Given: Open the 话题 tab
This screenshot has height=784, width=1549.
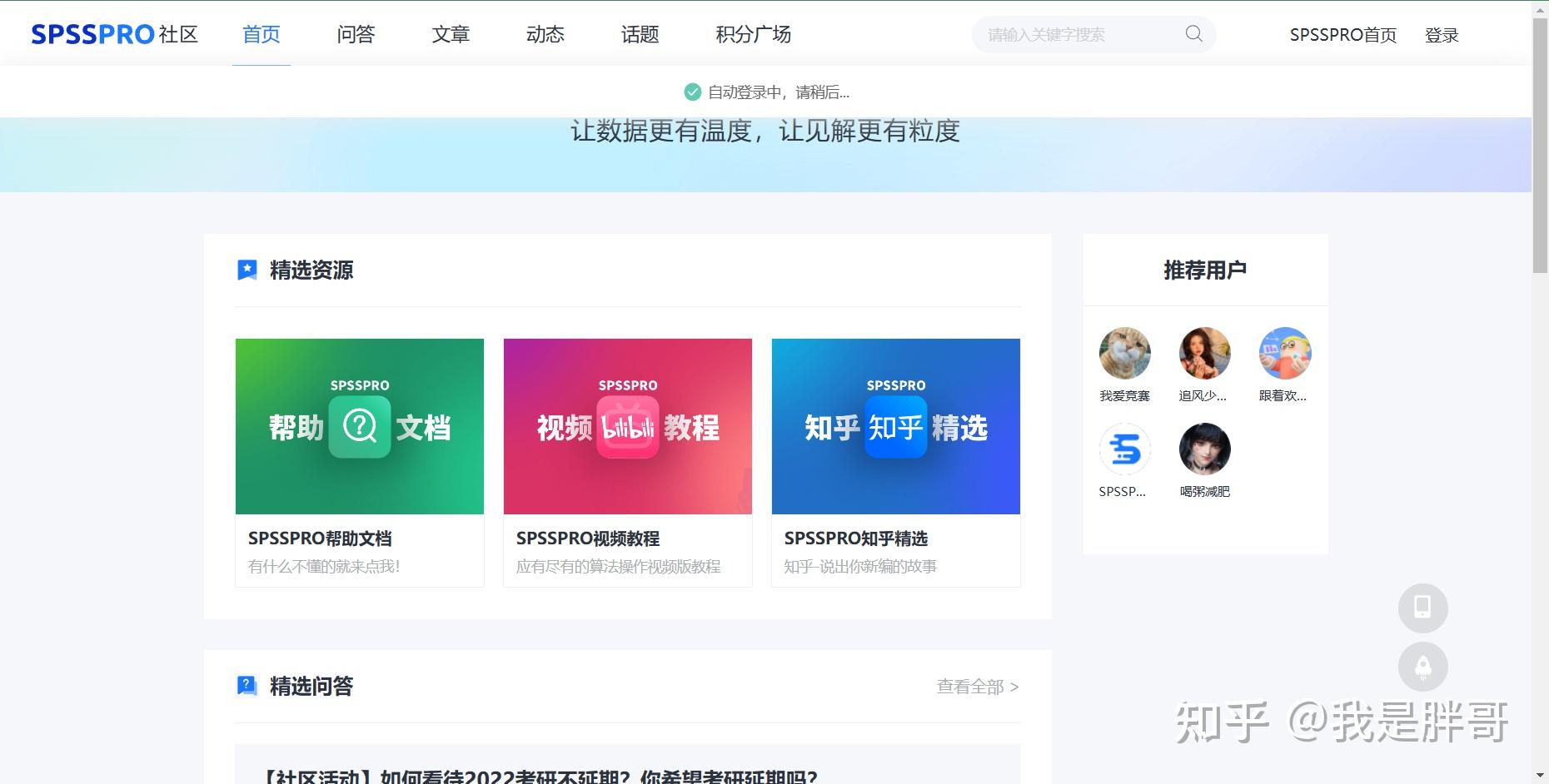Looking at the screenshot, I should pos(640,34).
